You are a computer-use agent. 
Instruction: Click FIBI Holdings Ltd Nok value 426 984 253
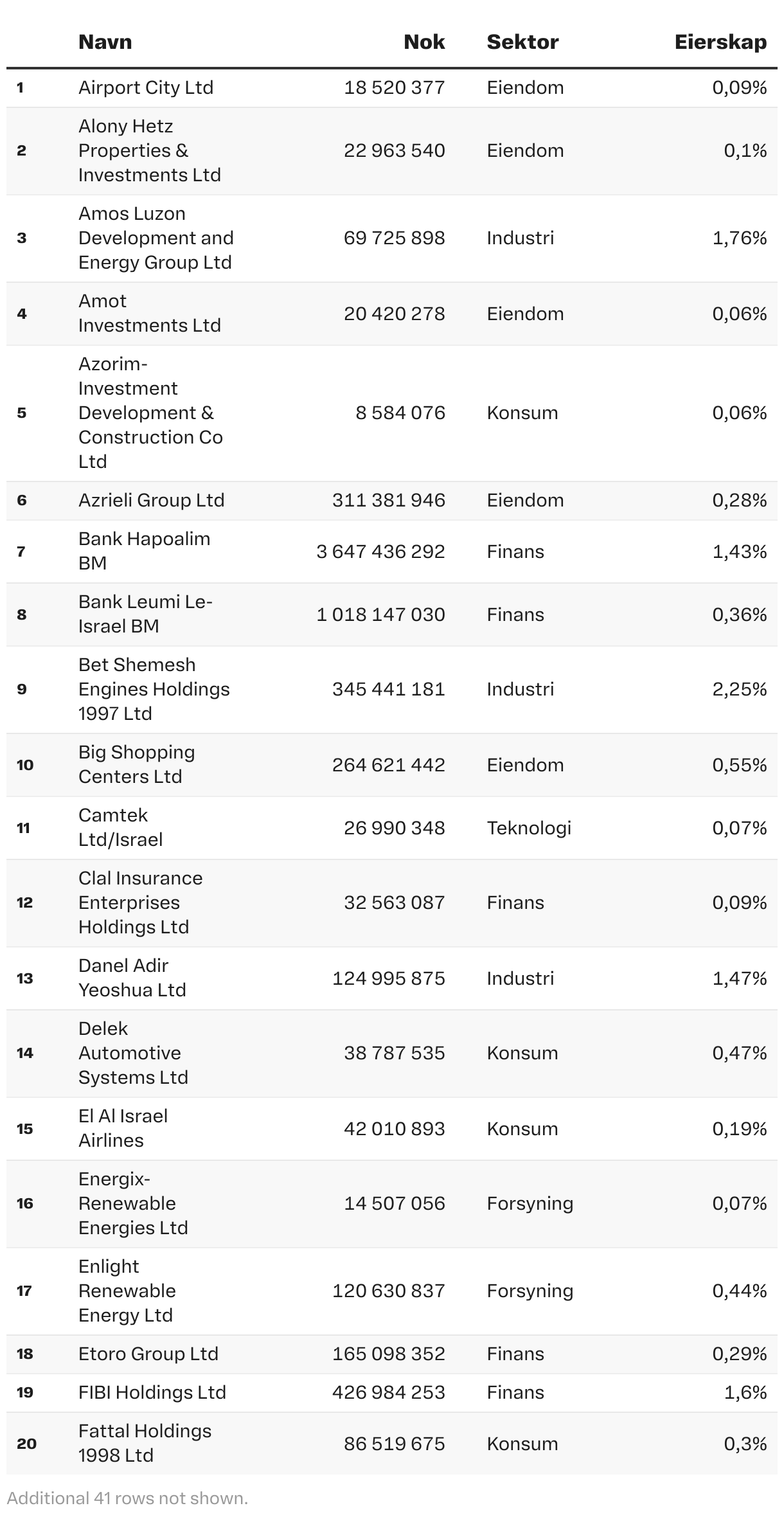coord(388,1392)
